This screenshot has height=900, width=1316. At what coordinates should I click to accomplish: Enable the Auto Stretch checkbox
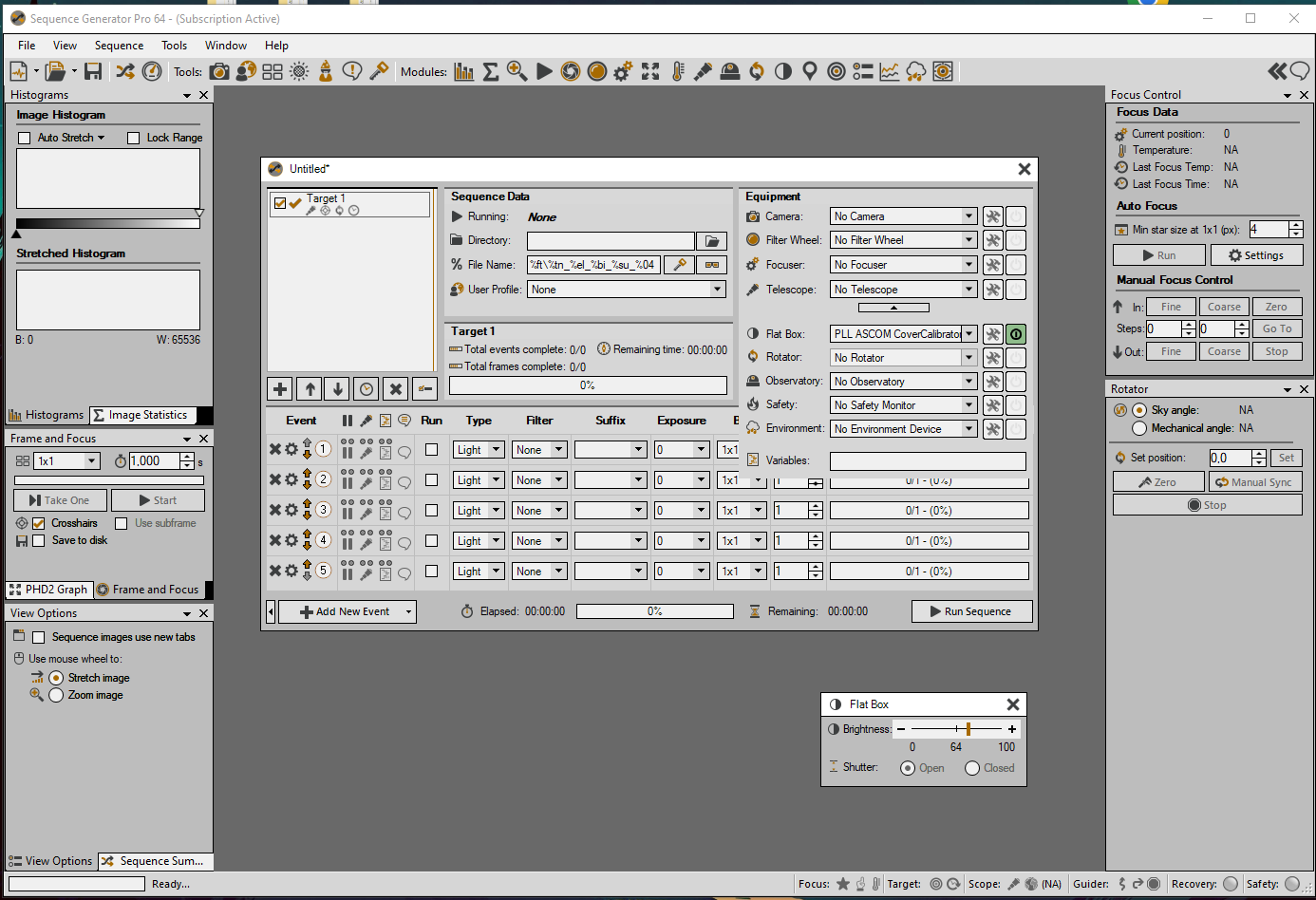tap(25, 138)
